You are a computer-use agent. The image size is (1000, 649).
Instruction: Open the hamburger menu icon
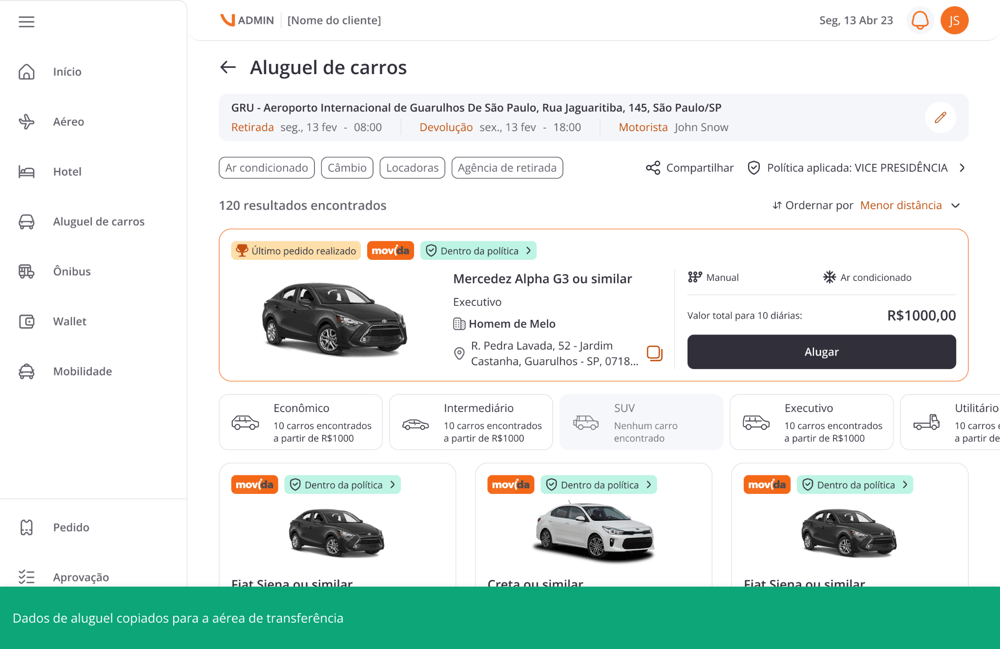tap(26, 22)
